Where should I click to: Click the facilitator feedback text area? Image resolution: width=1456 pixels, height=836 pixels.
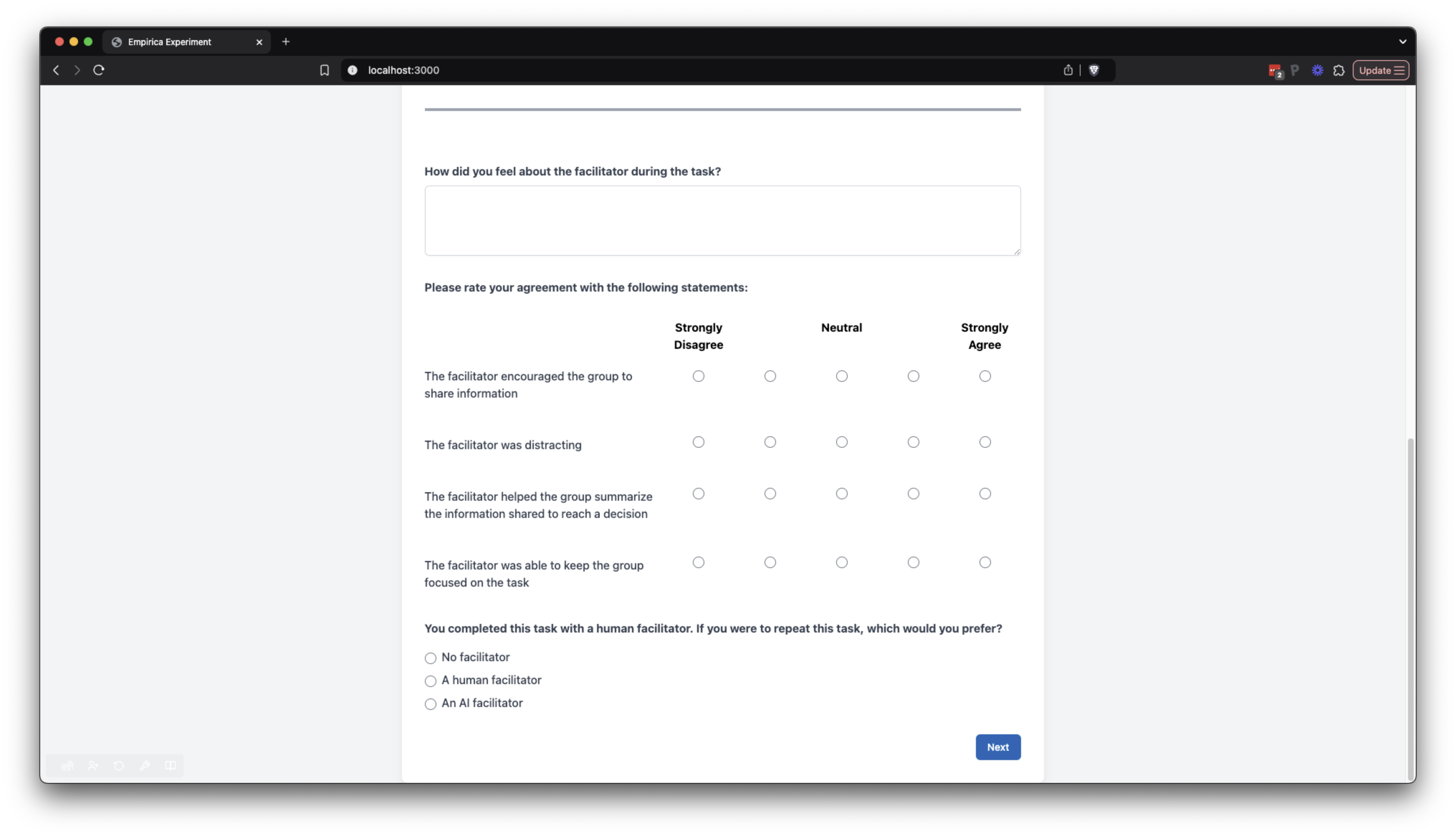pos(722,221)
